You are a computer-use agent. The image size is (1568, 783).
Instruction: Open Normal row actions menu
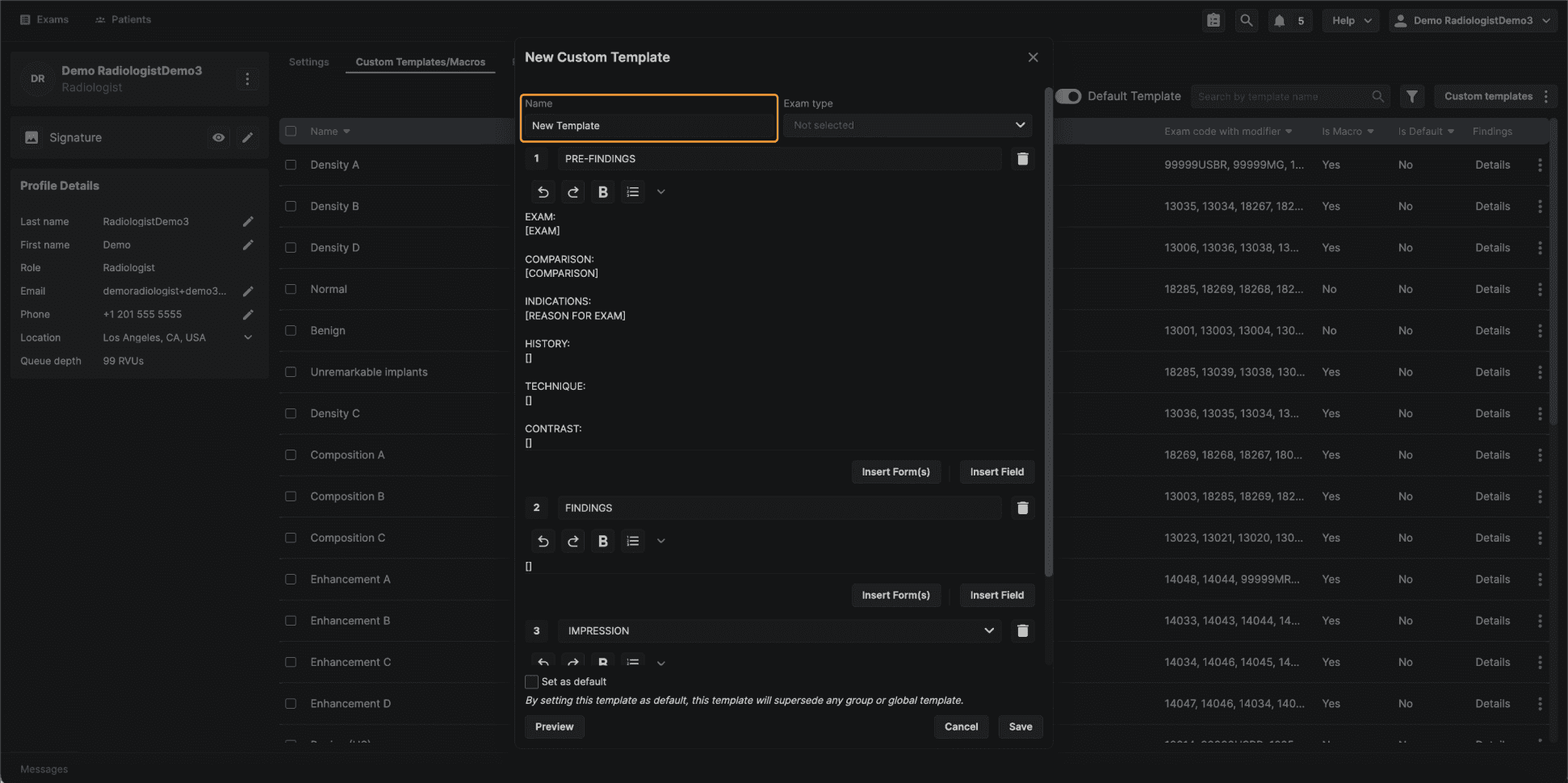point(1540,289)
